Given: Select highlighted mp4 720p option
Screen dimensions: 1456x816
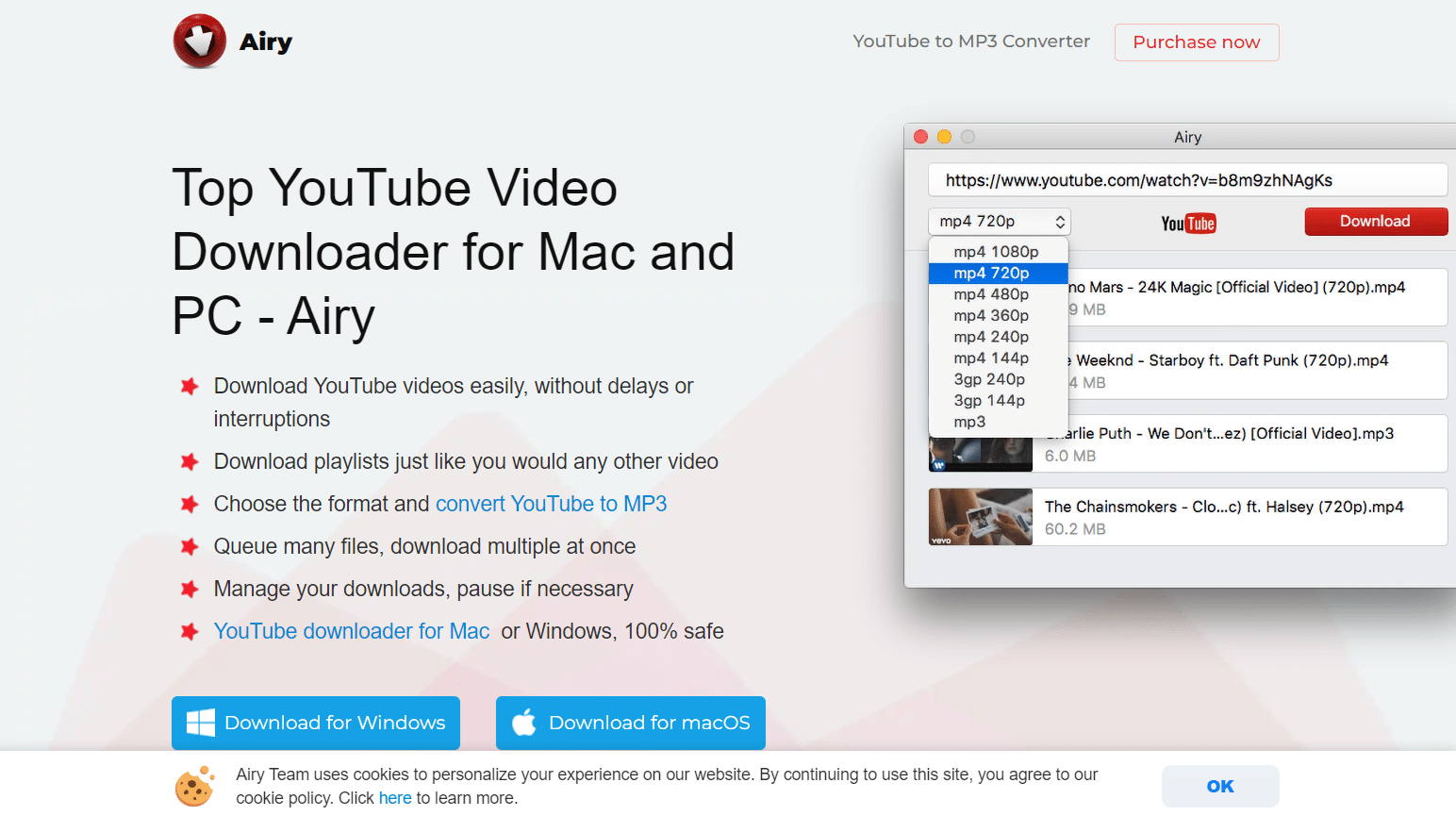Looking at the screenshot, I should (x=999, y=273).
